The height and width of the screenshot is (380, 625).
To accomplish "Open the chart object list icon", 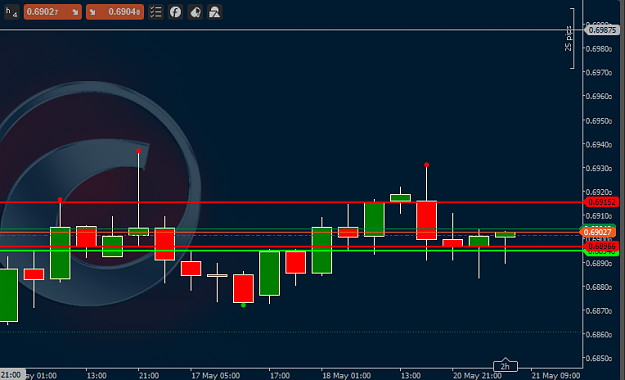I will pos(155,12).
